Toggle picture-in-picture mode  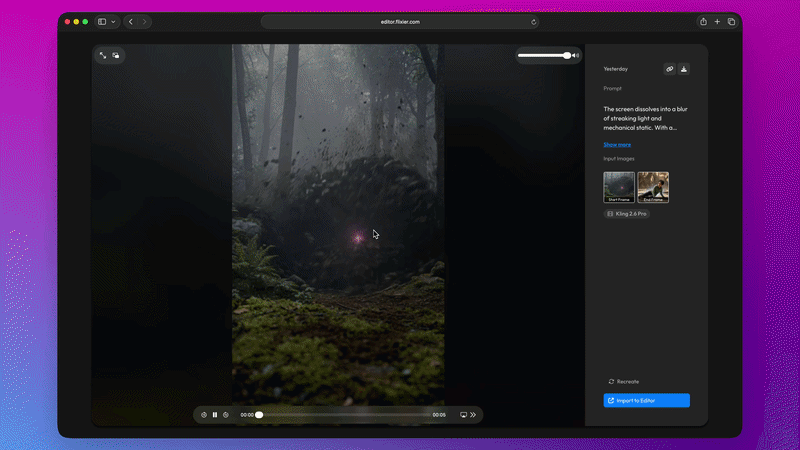point(116,56)
